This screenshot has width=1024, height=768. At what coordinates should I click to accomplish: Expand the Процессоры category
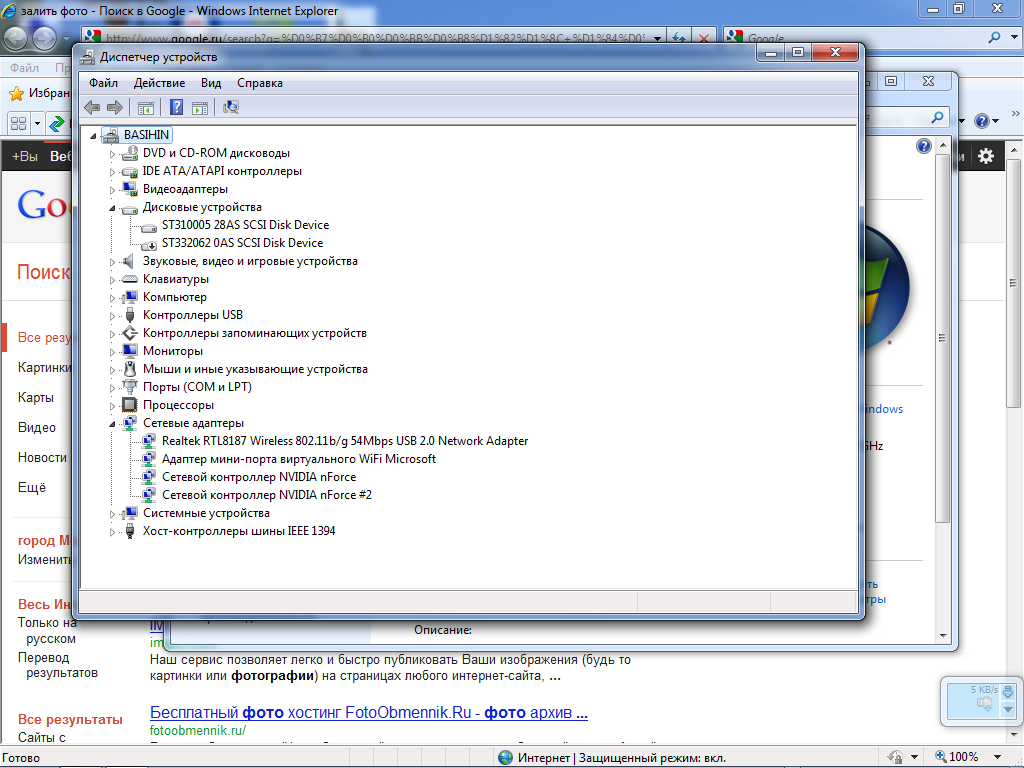click(x=112, y=406)
